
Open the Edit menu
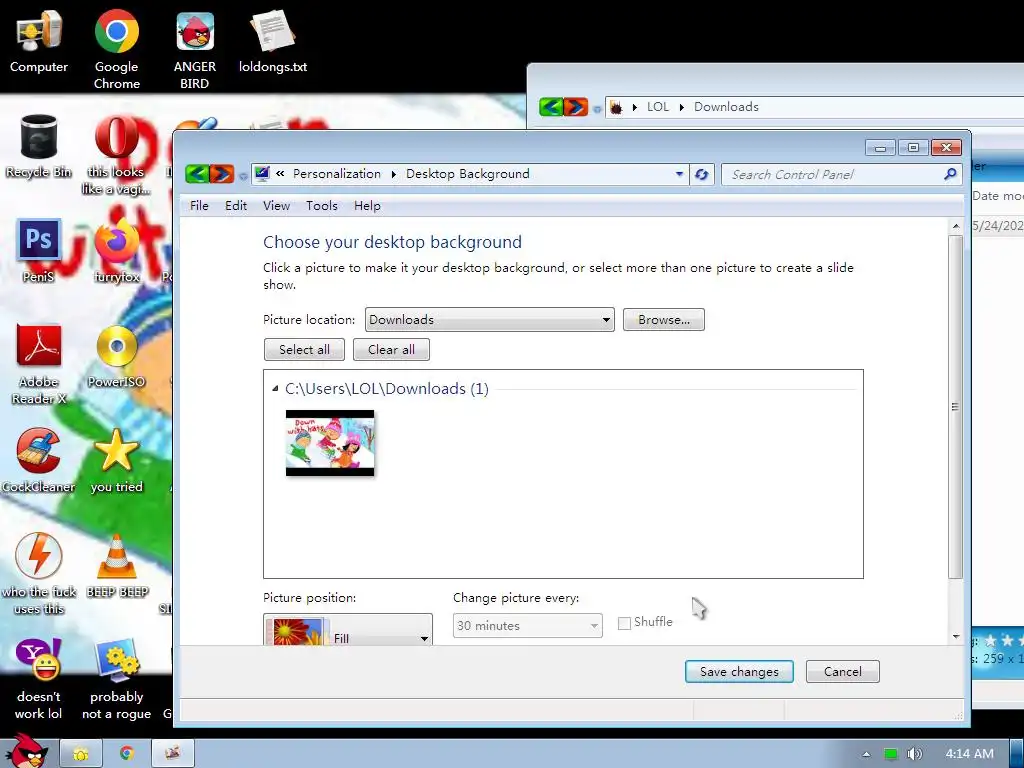236,206
